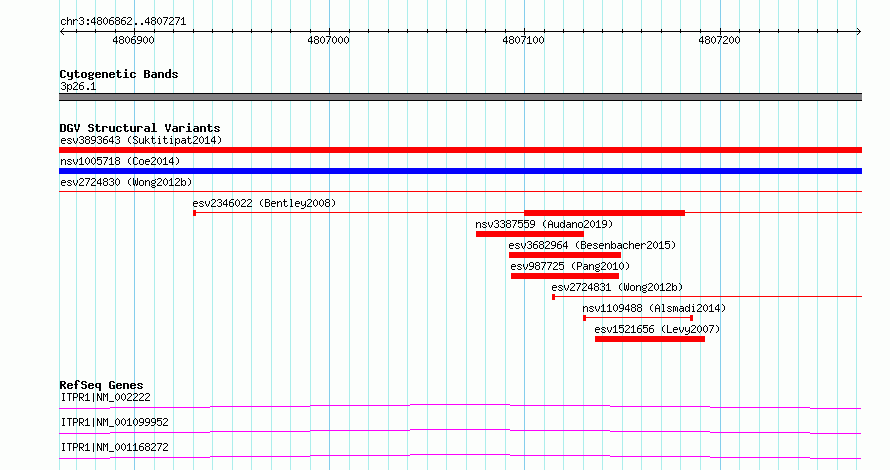Screen dimensions: 890x470
Task: Open nsv1109488 (Alsmadi2014) variant label
Action: (x=654, y=308)
